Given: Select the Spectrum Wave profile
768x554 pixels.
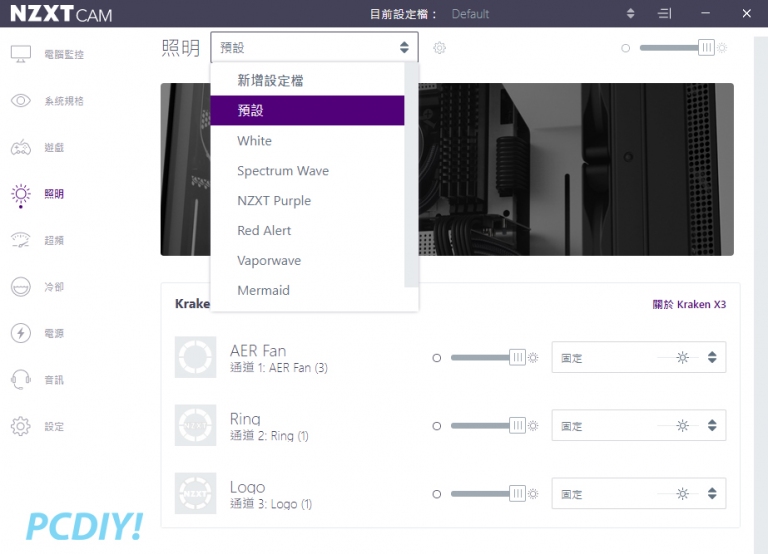Looking at the screenshot, I should tap(308, 170).
